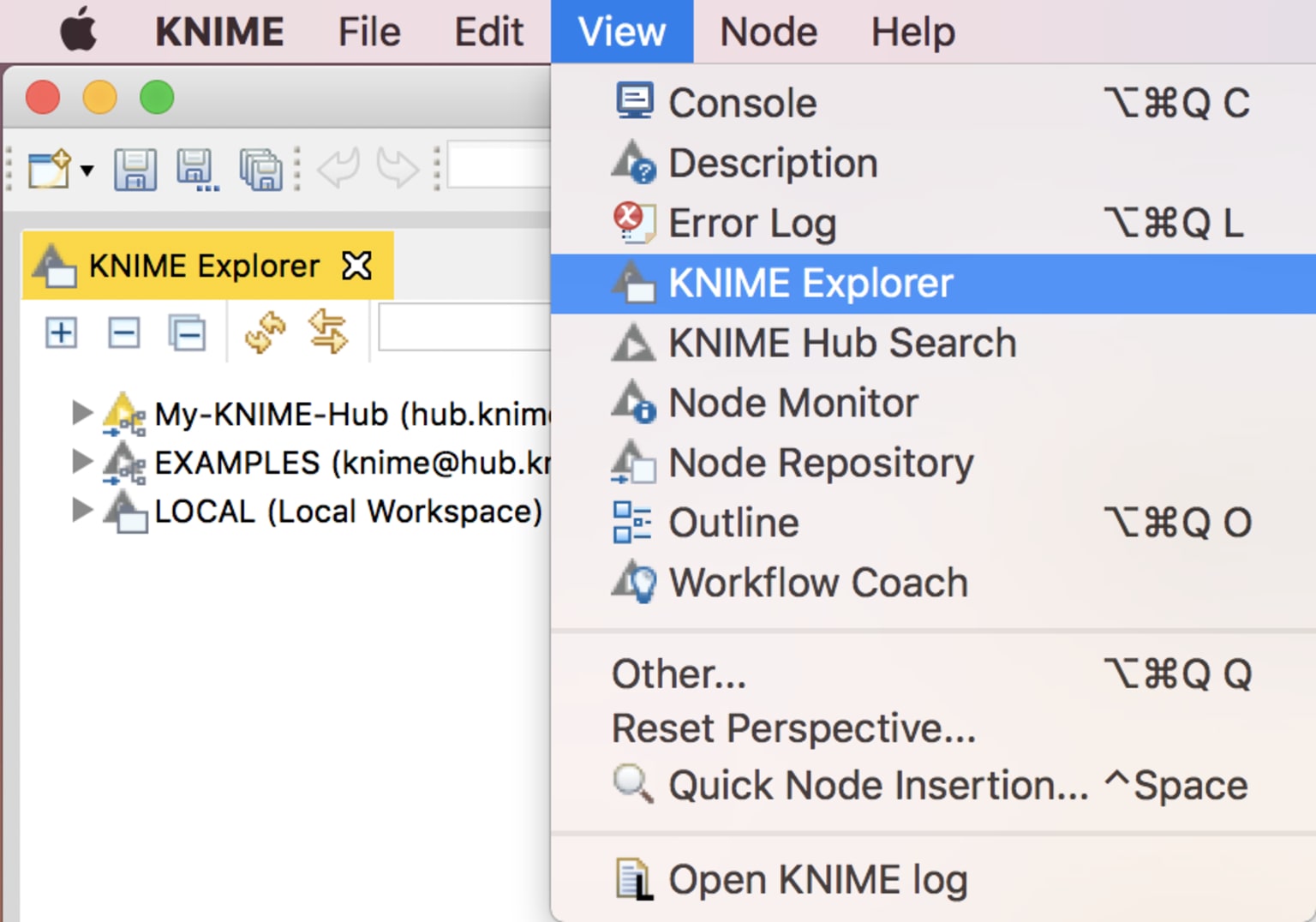This screenshot has height=922, width=1316.
Task: Click the Save All toolbar icon
Action: pyautogui.click(x=260, y=169)
